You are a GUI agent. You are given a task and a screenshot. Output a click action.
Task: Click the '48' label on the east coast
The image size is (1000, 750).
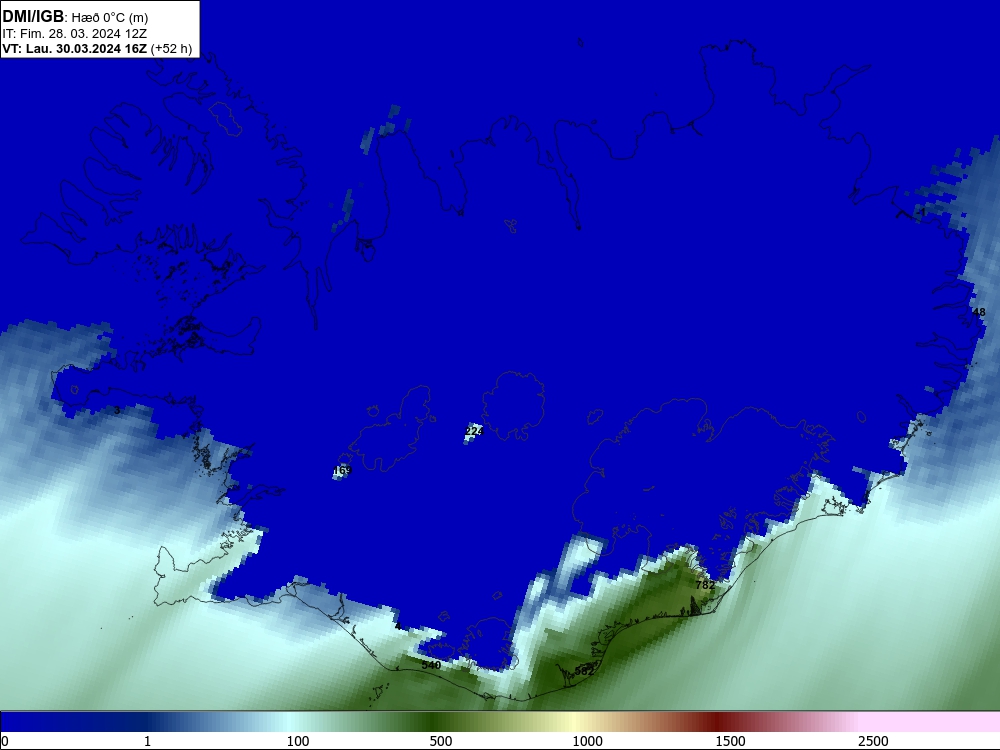click(979, 312)
